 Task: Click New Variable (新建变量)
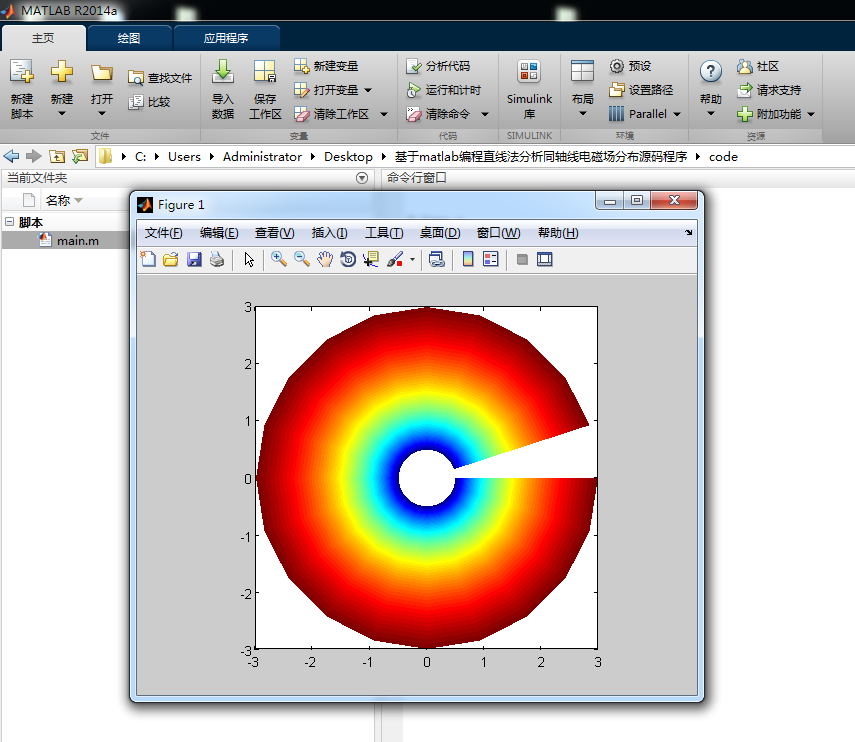pyautogui.click(x=326, y=66)
